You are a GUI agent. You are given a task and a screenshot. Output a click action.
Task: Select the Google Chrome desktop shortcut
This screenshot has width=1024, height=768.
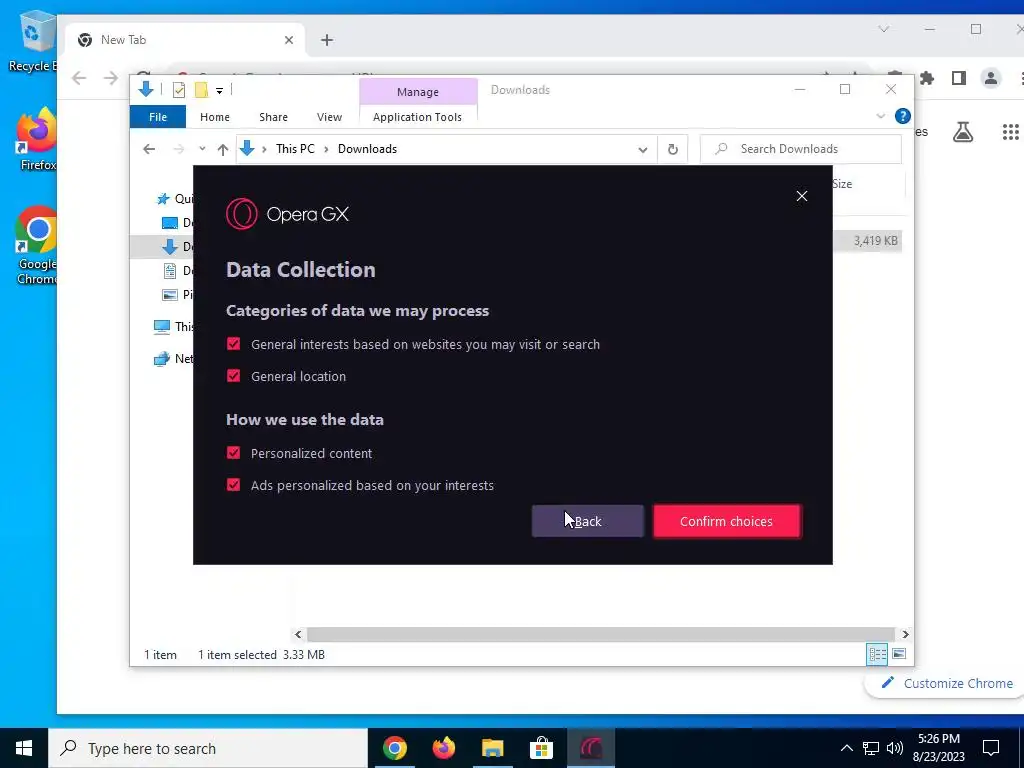coord(36,246)
